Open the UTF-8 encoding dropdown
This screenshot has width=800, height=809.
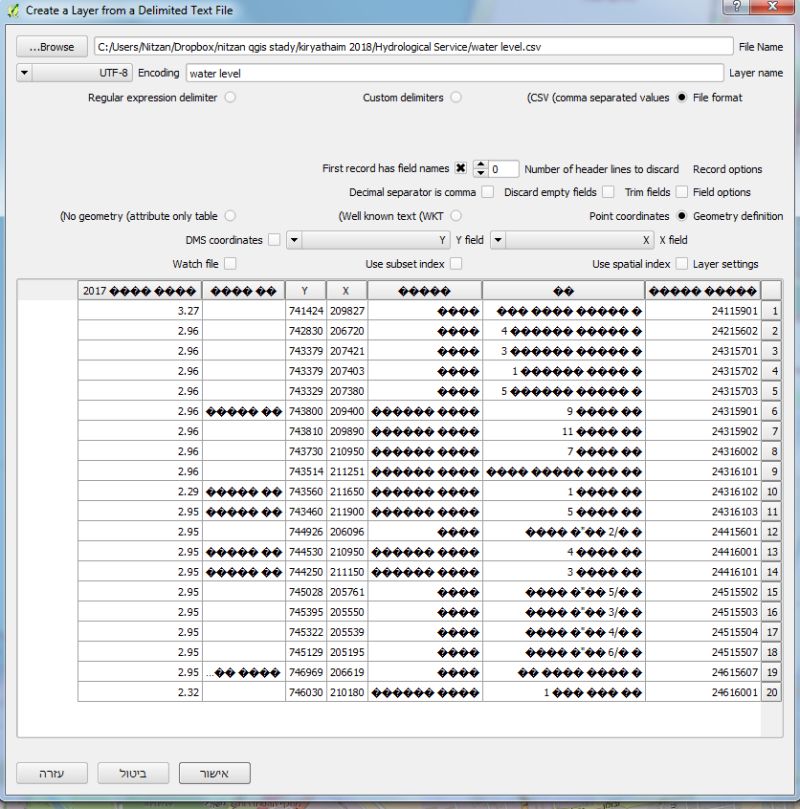(25, 72)
